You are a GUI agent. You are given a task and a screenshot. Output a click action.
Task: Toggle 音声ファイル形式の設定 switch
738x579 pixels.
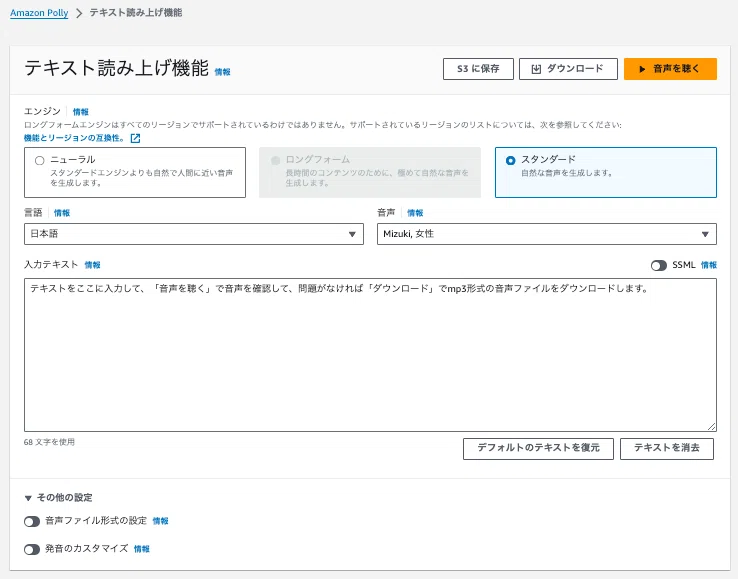click(x=32, y=522)
